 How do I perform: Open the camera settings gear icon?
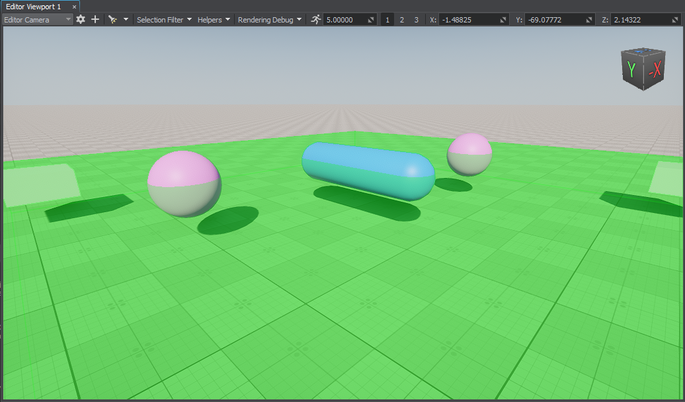click(81, 19)
